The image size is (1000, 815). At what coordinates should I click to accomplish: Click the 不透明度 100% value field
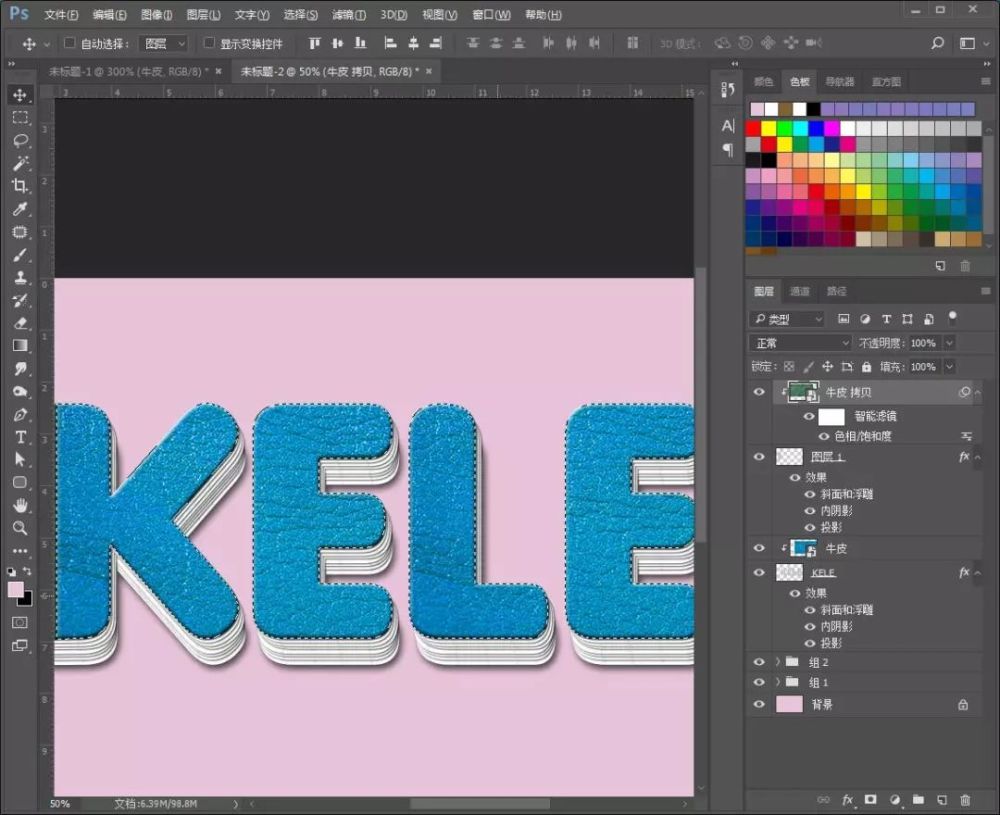click(923, 343)
